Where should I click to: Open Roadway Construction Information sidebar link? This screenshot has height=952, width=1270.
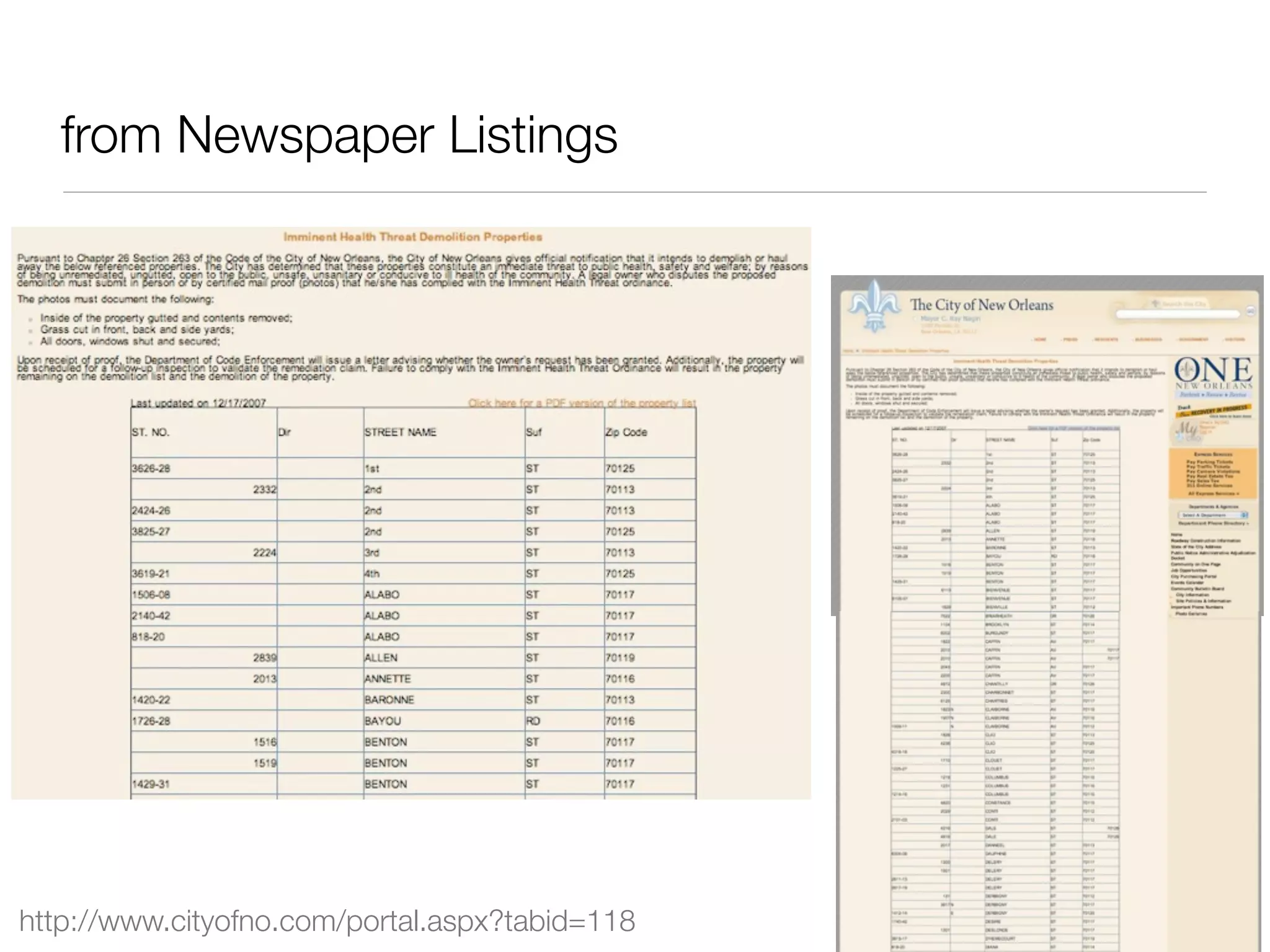pyautogui.click(x=1206, y=540)
